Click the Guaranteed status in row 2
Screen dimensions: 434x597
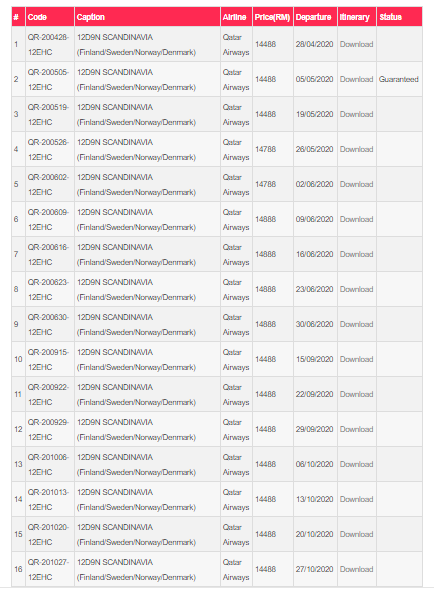coord(399,79)
